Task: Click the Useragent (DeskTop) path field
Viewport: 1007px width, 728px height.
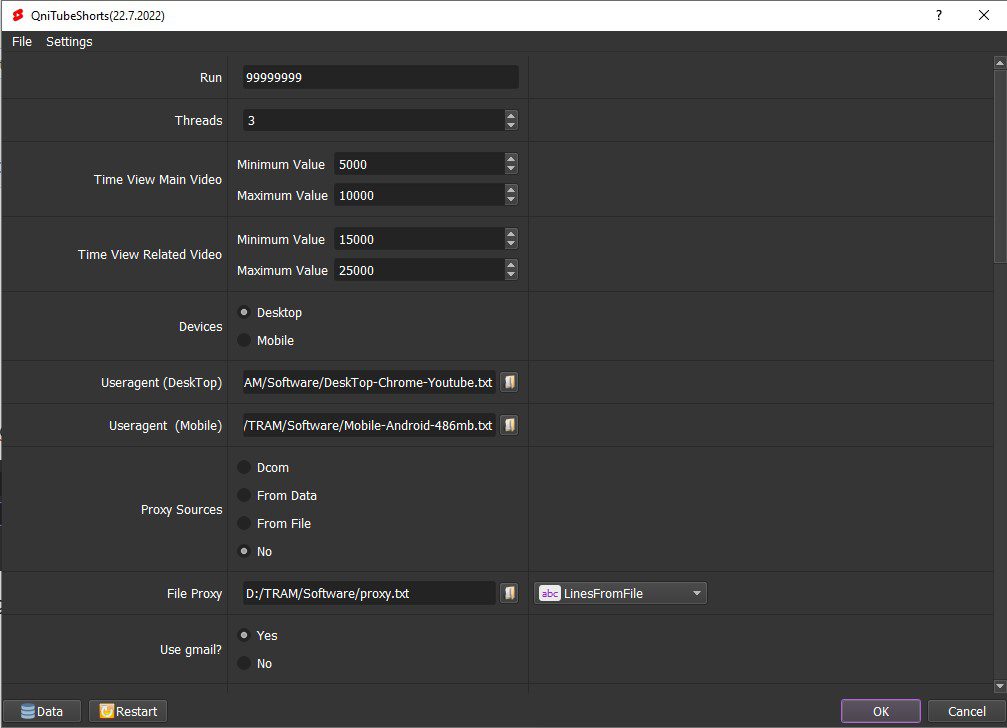Action: [x=369, y=382]
